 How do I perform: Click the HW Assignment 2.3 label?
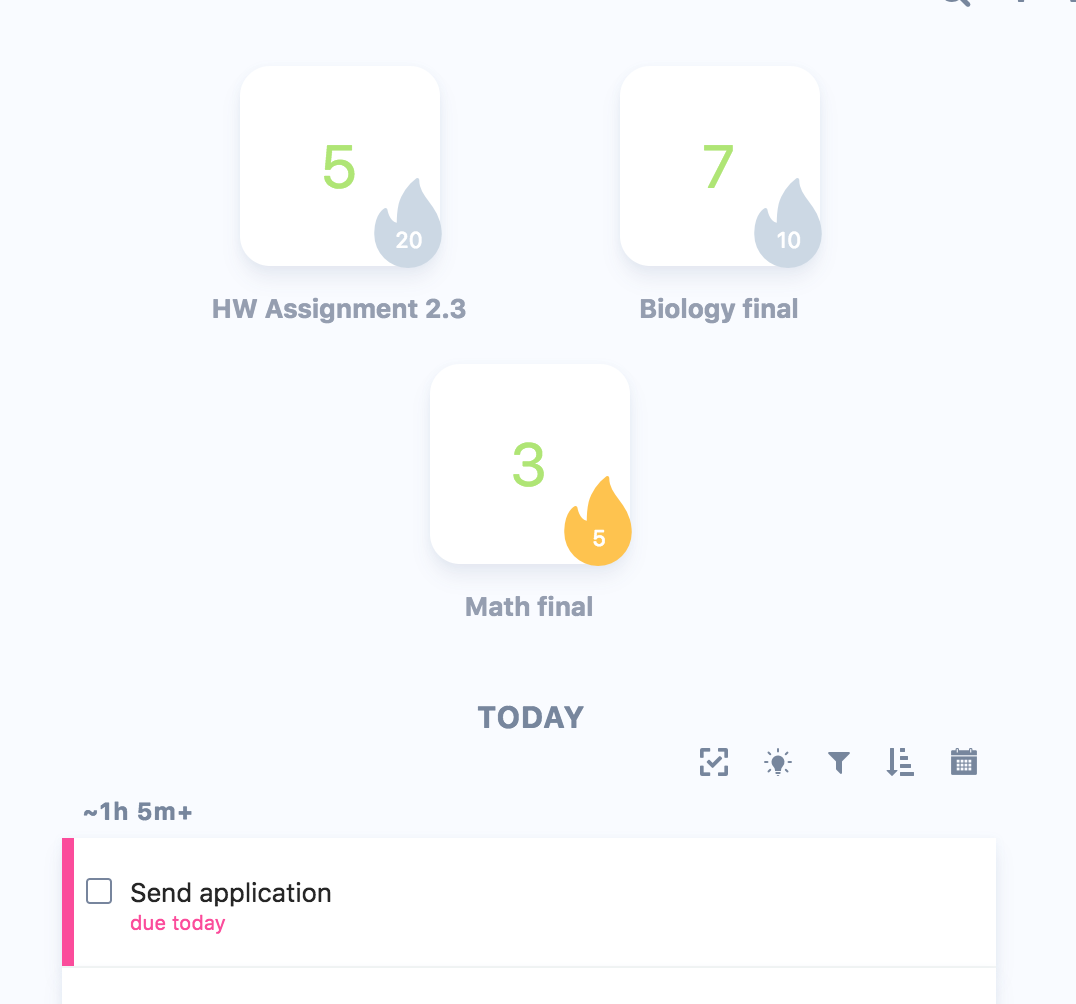coord(339,309)
